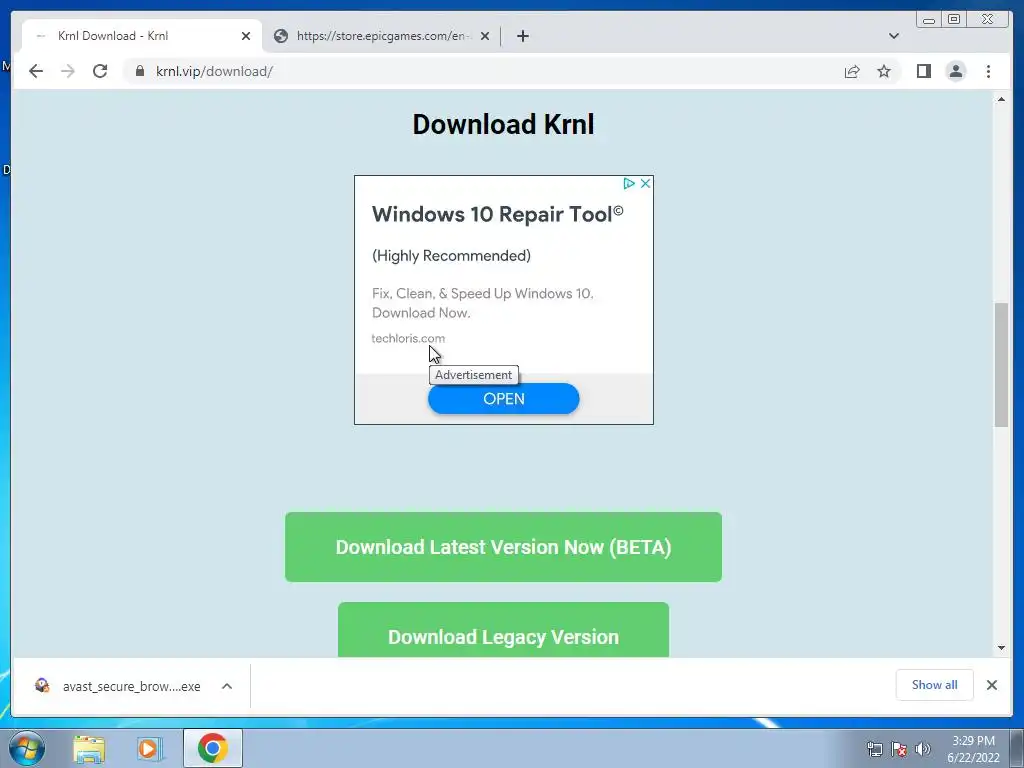
Task: Bookmark this page with the star icon
Action: point(884,71)
